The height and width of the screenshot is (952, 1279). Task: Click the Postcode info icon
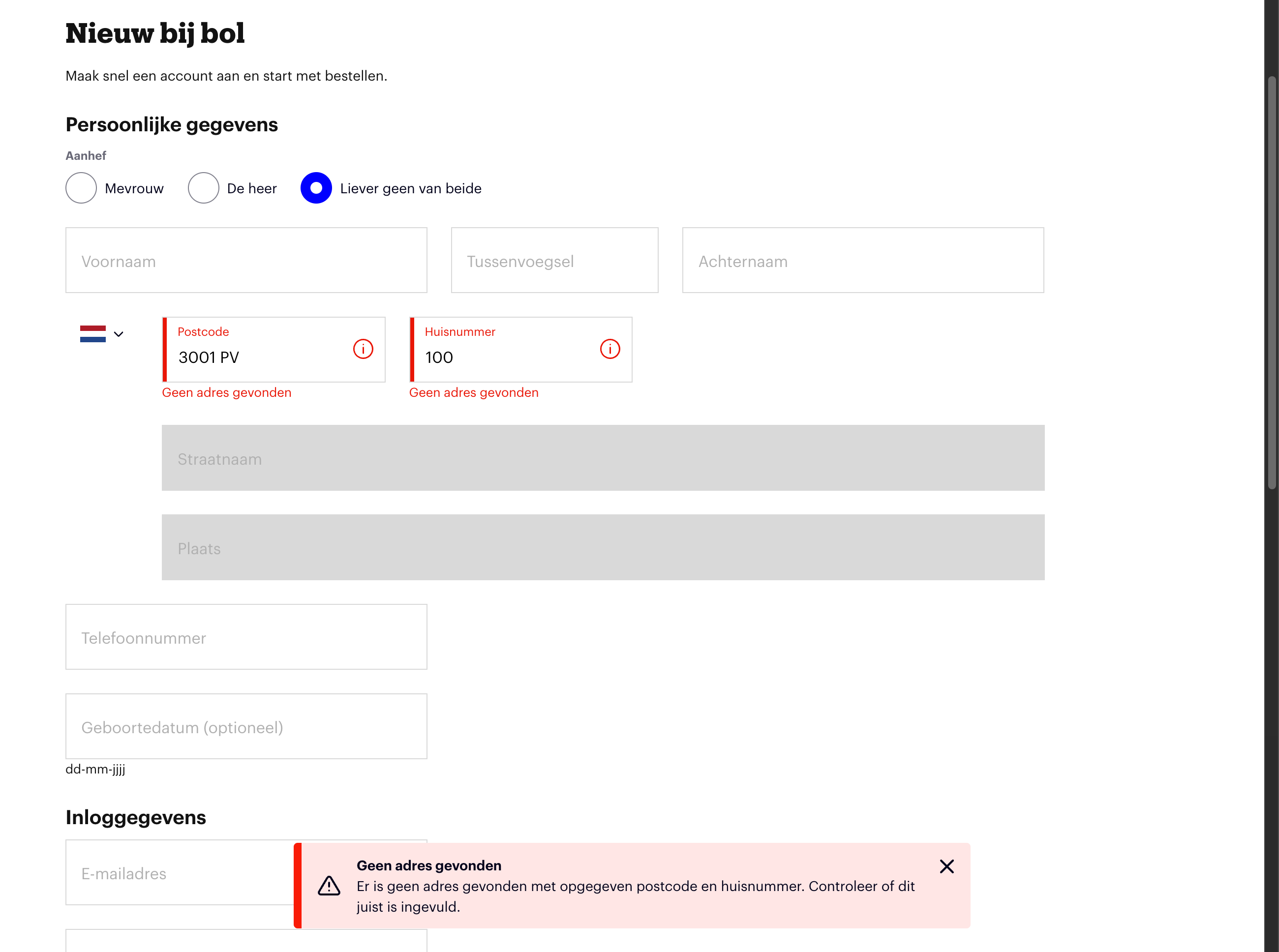(363, 349)
